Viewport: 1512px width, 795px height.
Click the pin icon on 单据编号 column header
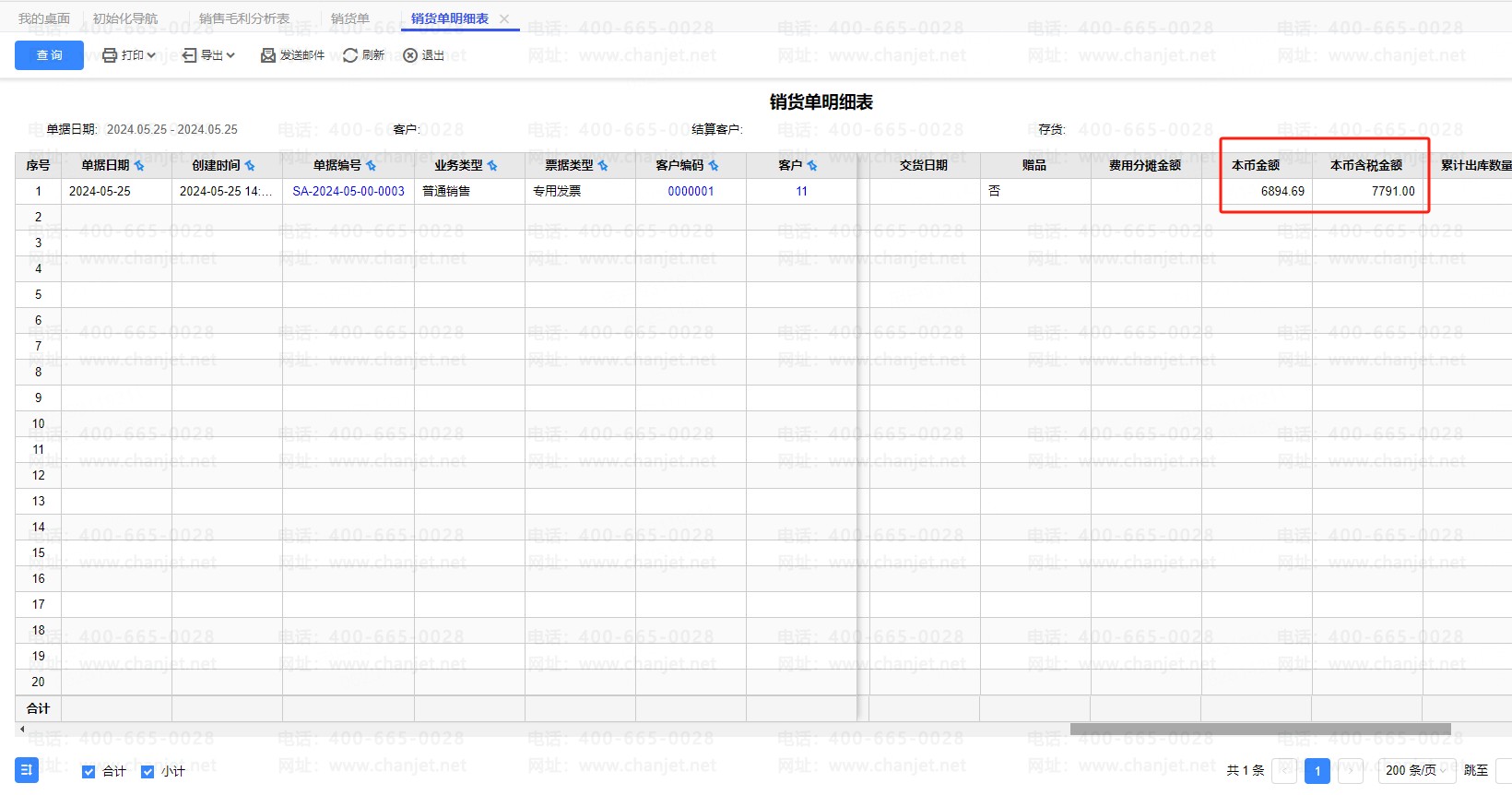pos(371,166)
